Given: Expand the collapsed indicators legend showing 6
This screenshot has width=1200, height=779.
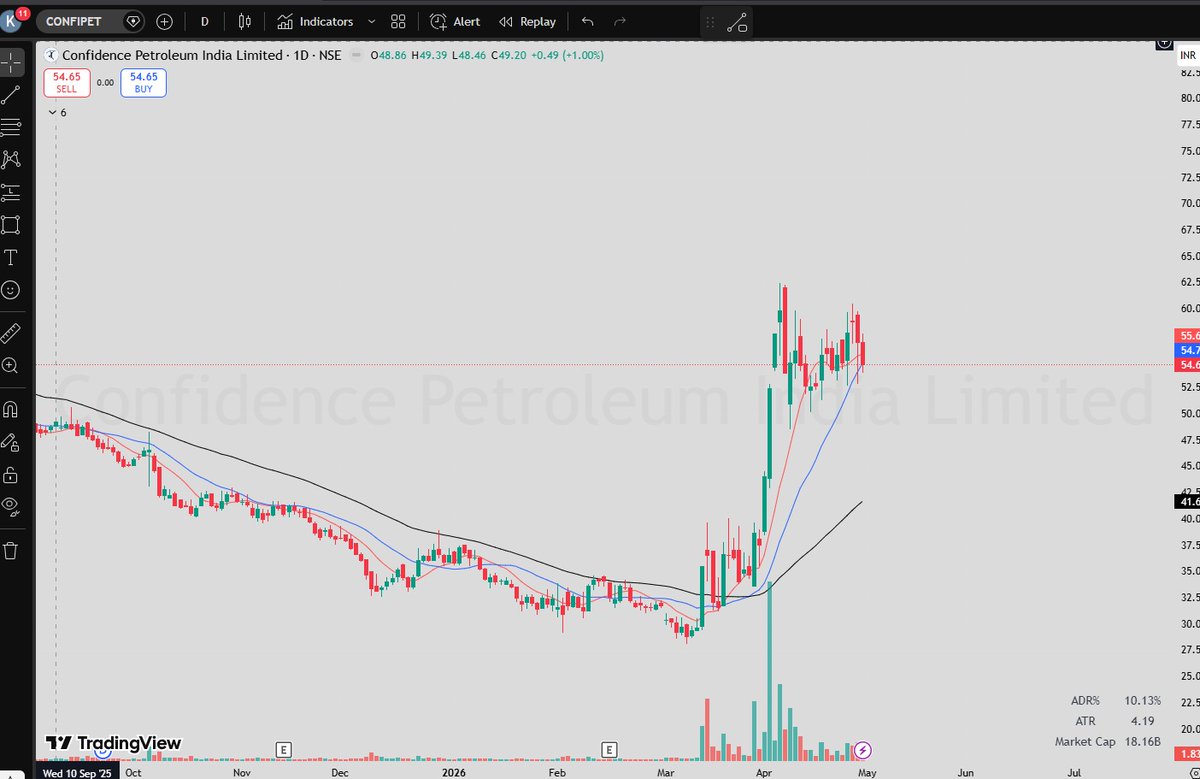Looking at the screenshot, I should click(x=57, y=113).
